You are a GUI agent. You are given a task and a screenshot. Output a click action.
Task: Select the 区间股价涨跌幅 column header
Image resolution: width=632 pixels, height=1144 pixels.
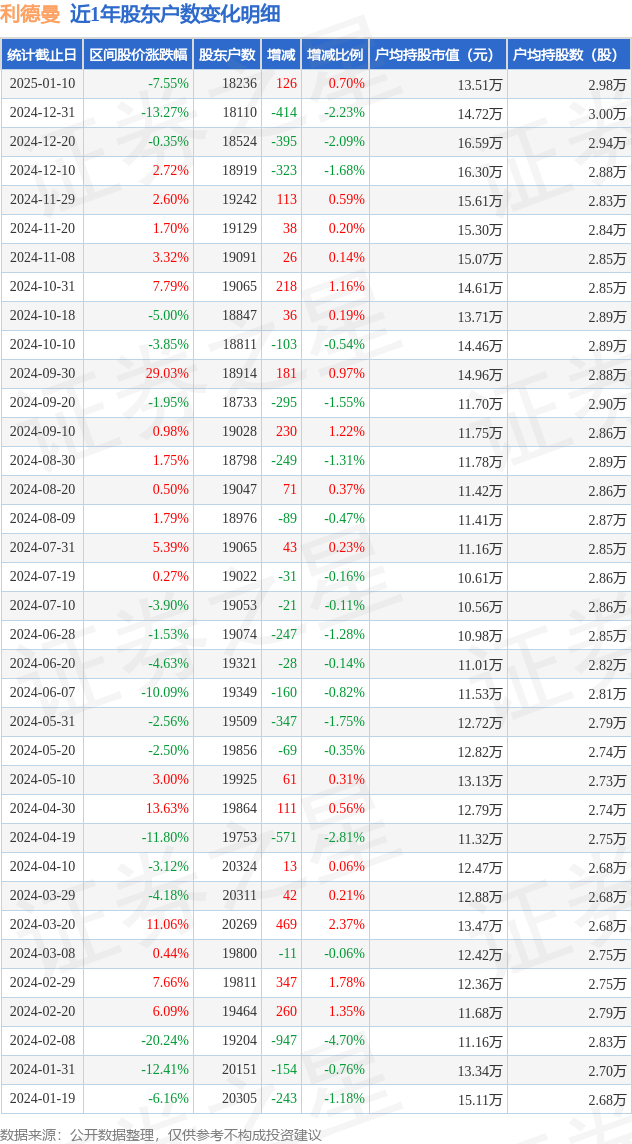coord(138,54)
